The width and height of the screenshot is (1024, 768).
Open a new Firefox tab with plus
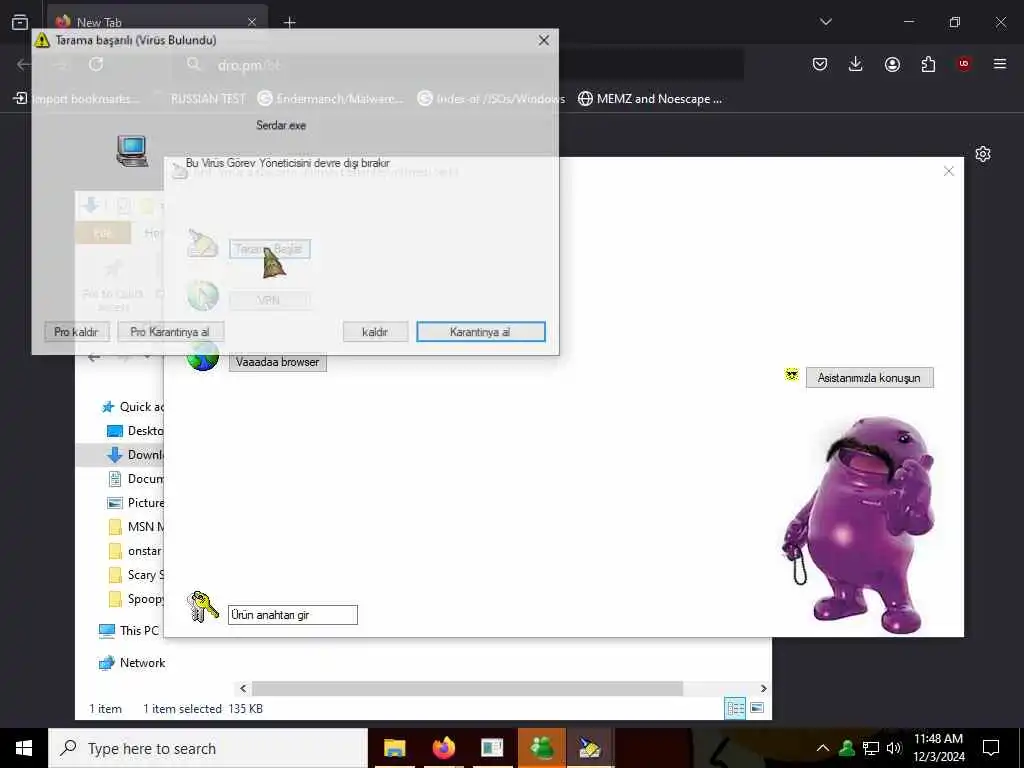pyautogui.click(x=290, y=23)
